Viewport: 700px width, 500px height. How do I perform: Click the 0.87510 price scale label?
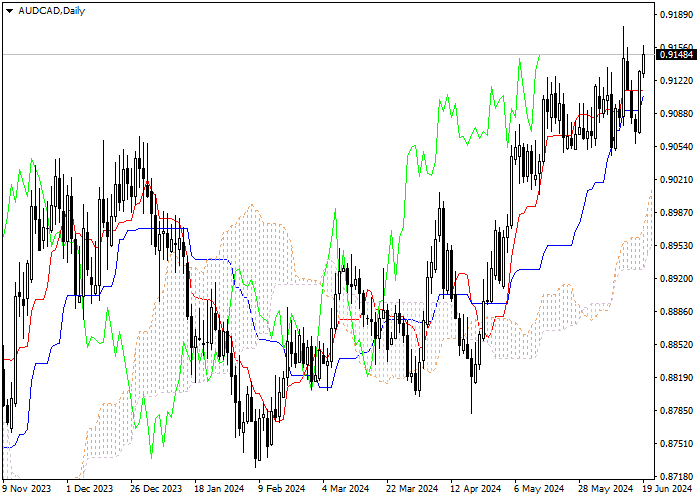coord(677,444)
